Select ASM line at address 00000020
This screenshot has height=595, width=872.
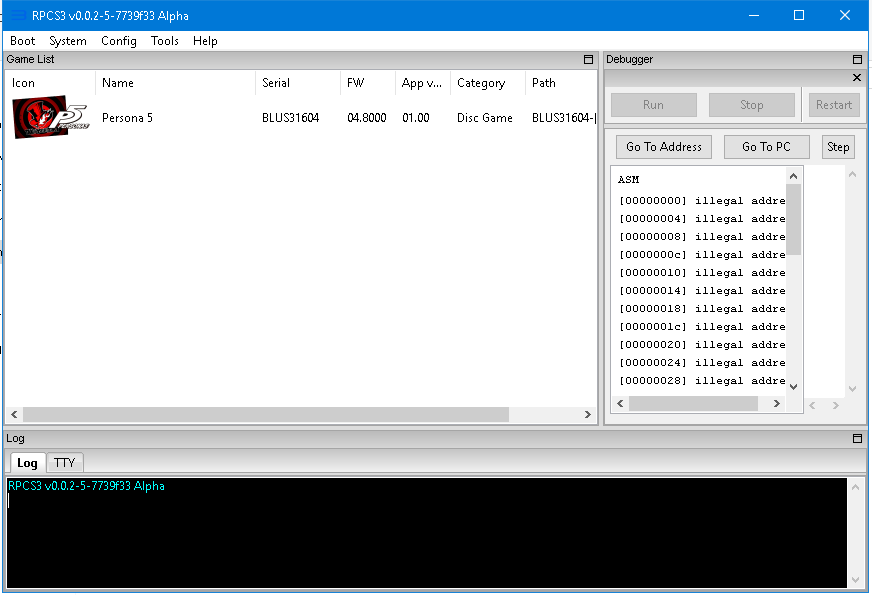click(x=702, y=345)
